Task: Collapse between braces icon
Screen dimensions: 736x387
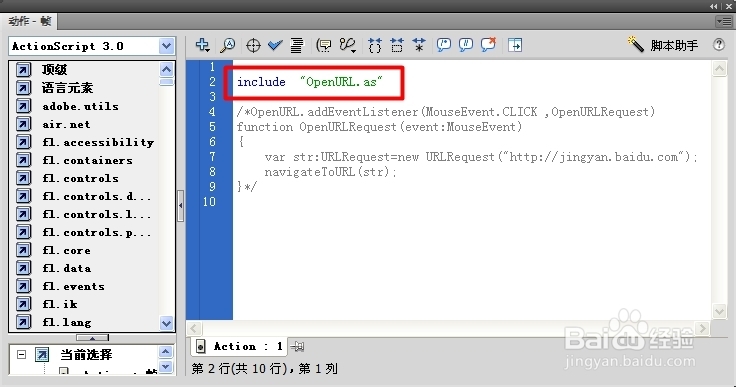Action: [x=375, y=45]
